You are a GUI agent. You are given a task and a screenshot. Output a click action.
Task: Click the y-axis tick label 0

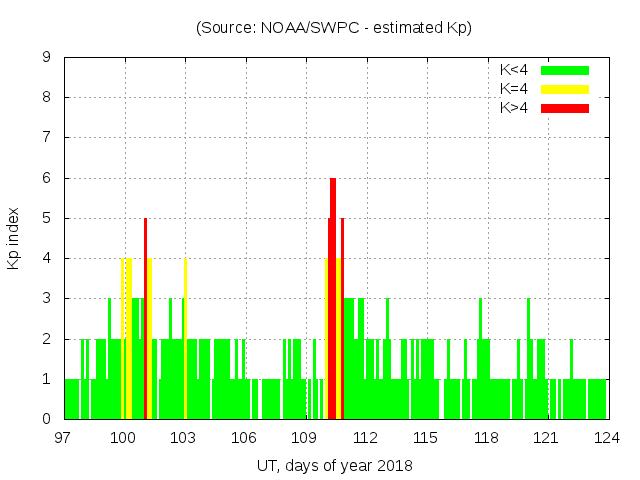coord(47,419)
